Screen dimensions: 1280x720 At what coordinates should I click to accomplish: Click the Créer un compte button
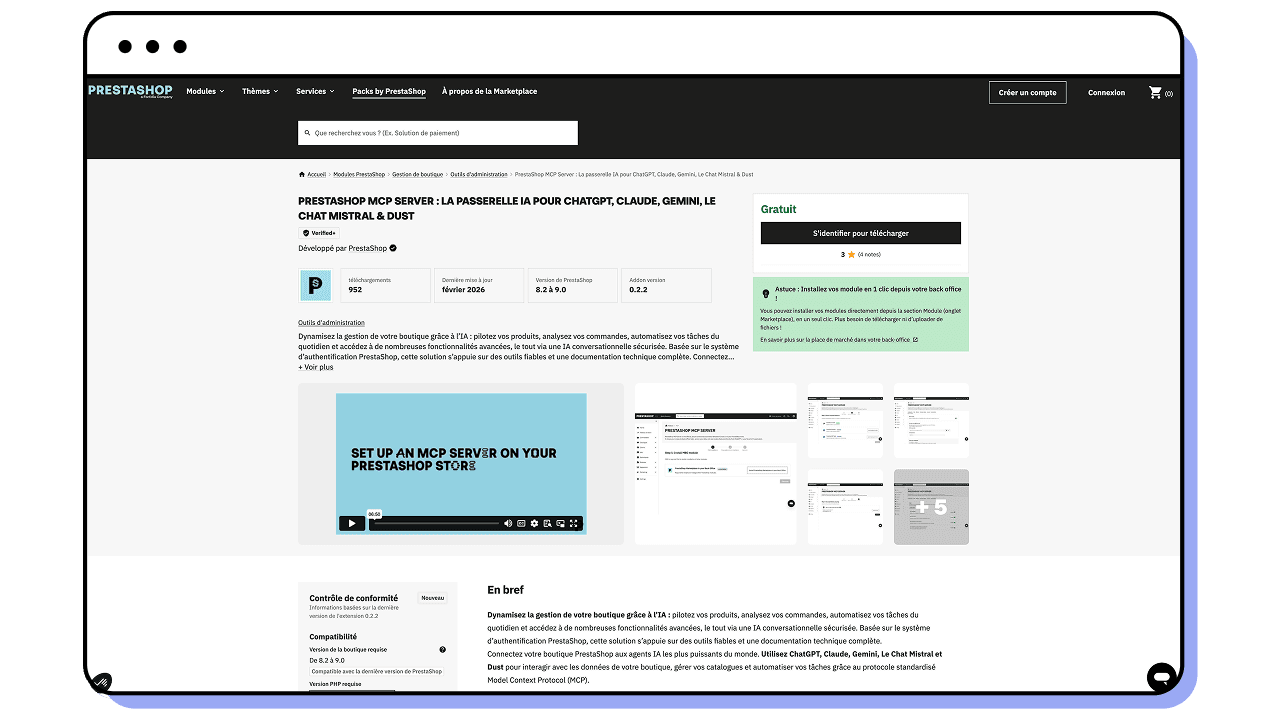click(x=1027, y=93)
